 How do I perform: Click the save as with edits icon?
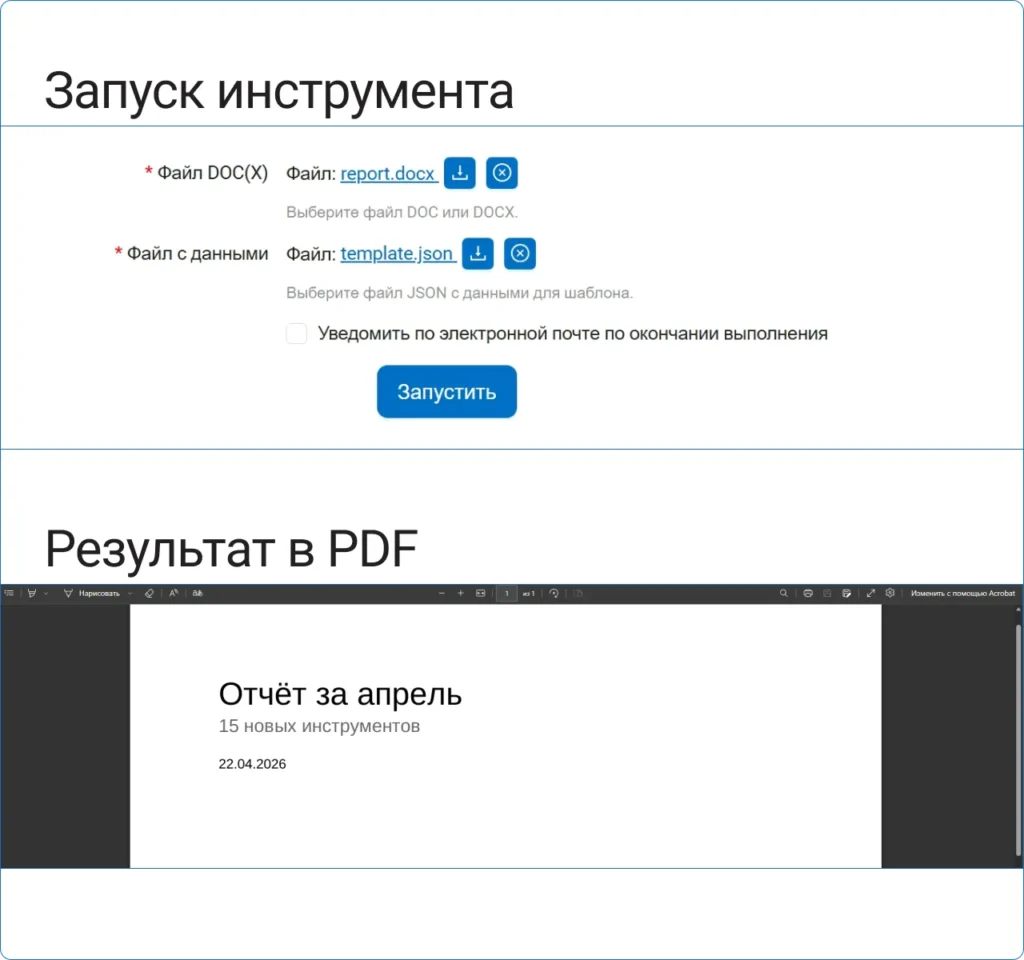(x=846, y=594)
